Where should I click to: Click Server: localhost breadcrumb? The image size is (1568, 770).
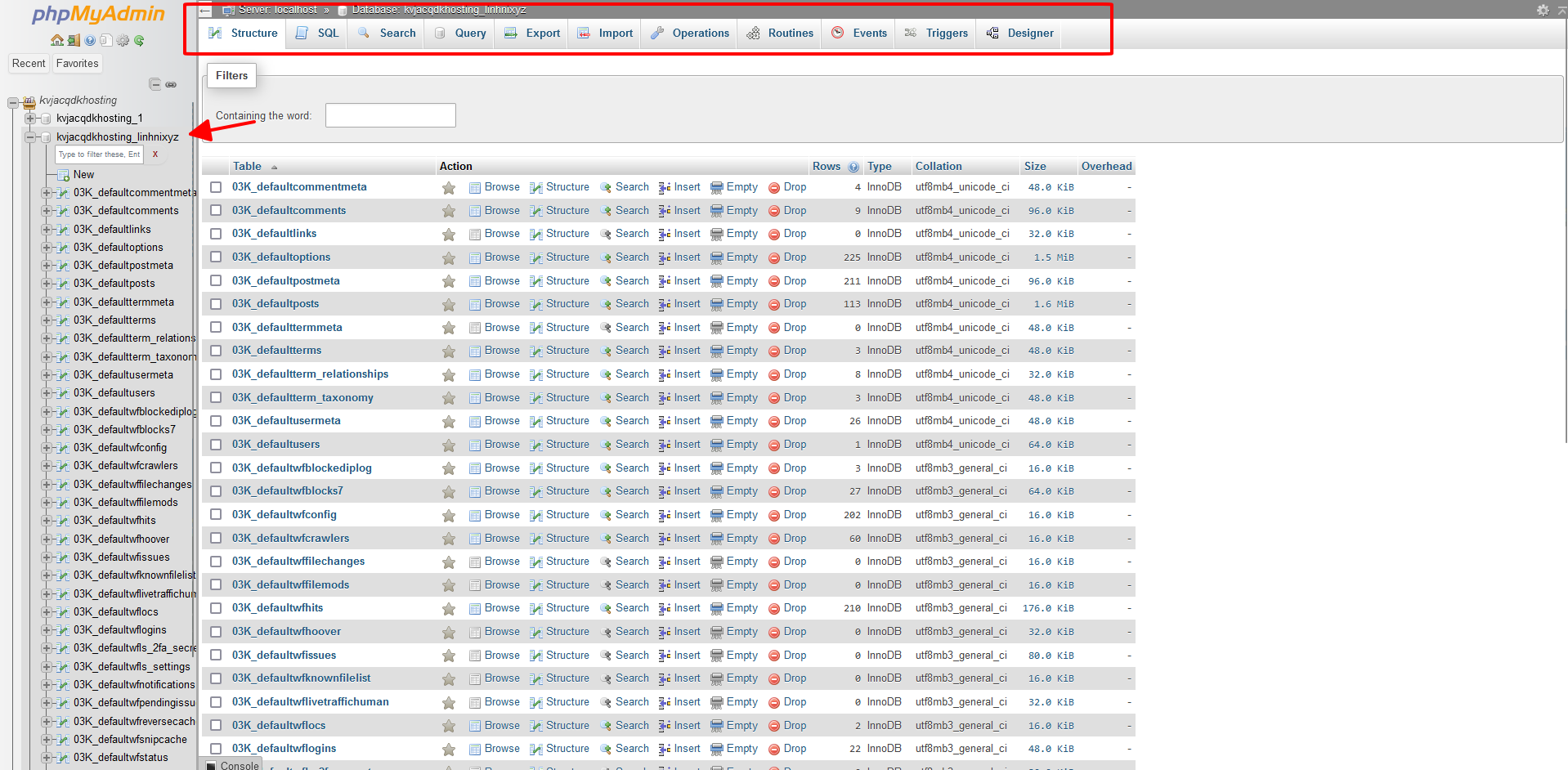278,10
